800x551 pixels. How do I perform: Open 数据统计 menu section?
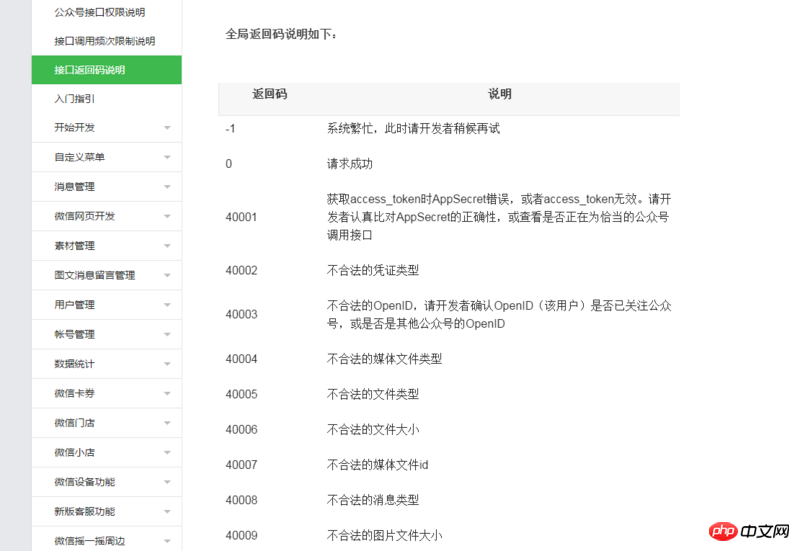(x=74, y=364)
